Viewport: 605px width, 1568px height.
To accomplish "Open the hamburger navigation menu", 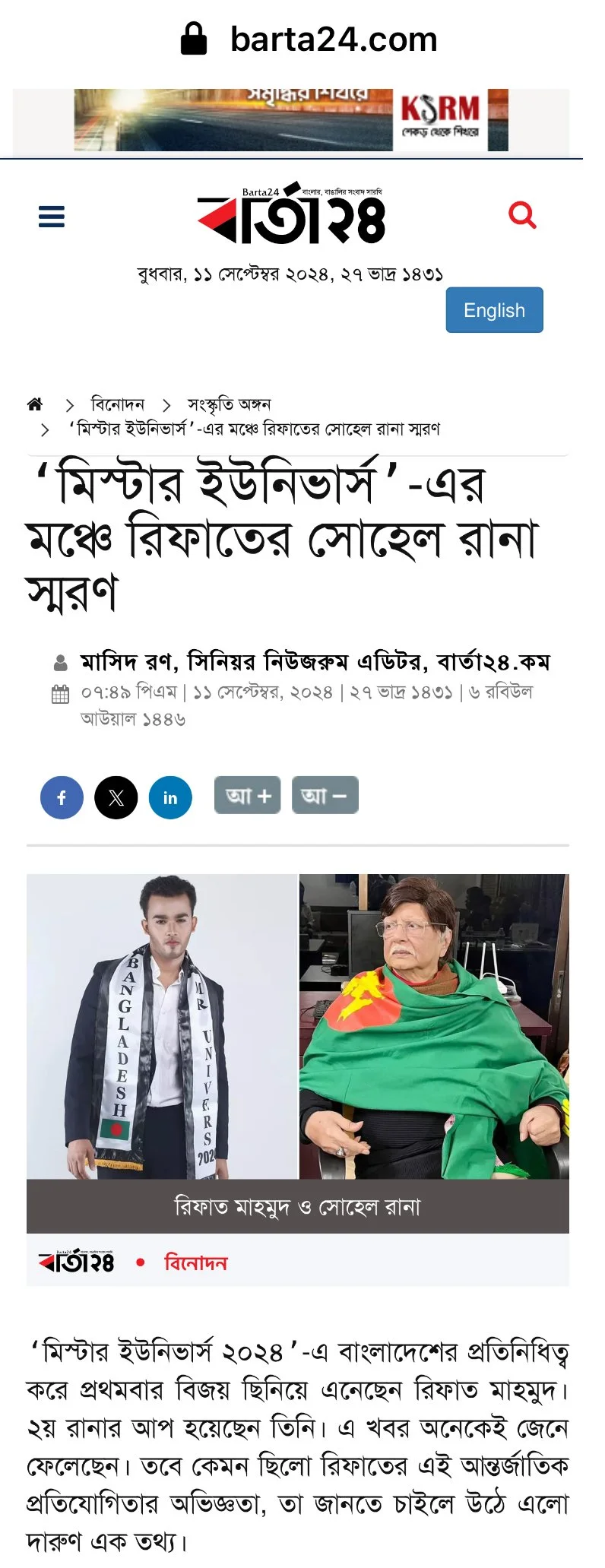I will pyautogui.click(x=52, y=217).
